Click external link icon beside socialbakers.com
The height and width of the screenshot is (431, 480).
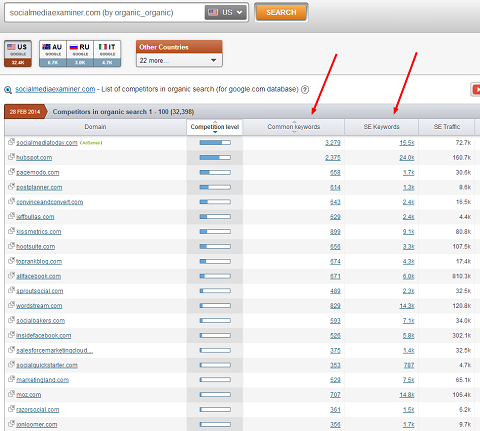(x=11, y=320)
